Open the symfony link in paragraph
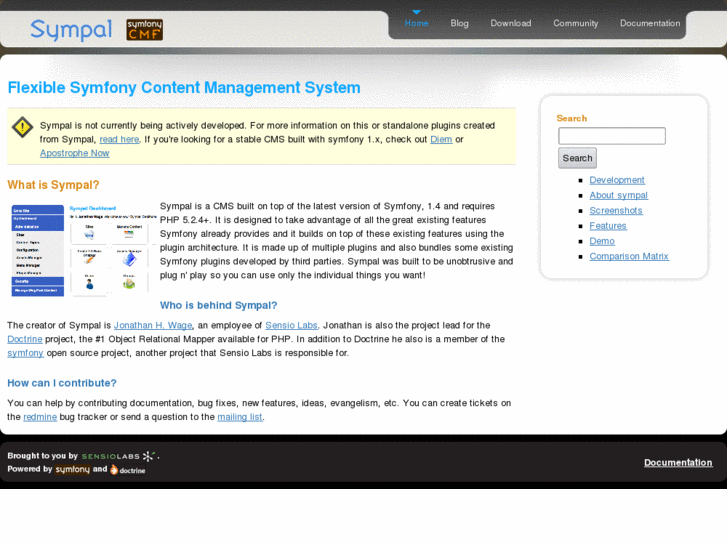This screenshot has height=545, width=727. pyautogui.click(x=26, y=353)
